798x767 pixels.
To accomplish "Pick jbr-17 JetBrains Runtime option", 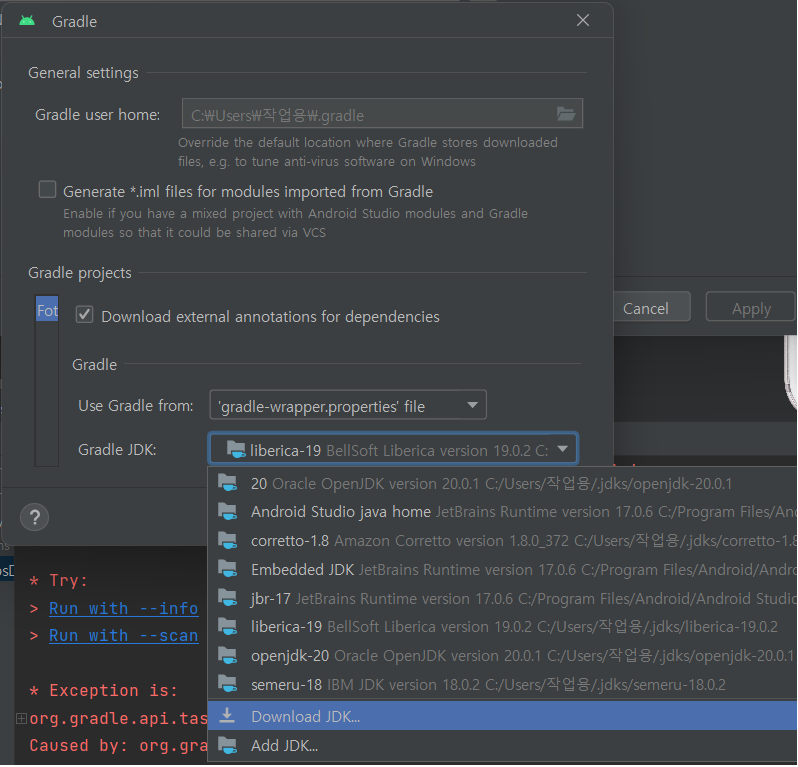I will pos(502,599).
